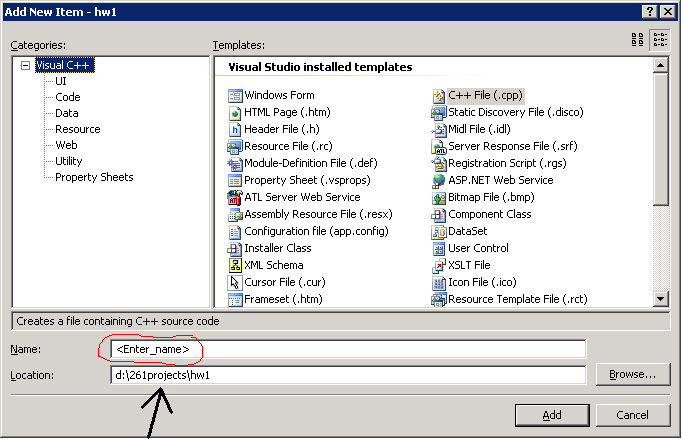Pick the ASP.NET Web Service icon

[x=439, y=180]
